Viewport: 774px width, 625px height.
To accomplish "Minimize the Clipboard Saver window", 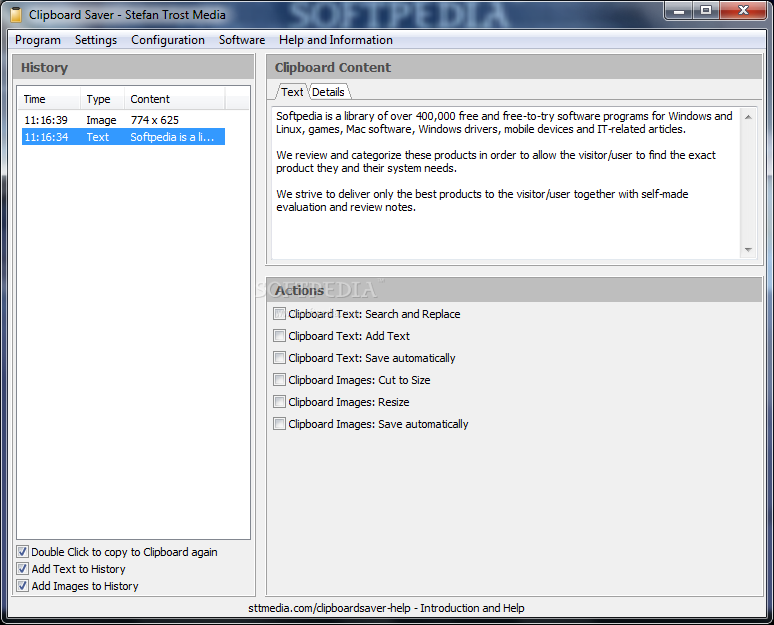I will (x=679, y=10).
